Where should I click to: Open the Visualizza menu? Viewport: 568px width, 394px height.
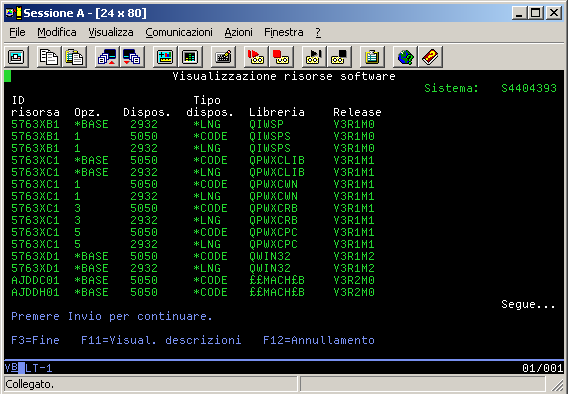point(111,32)
